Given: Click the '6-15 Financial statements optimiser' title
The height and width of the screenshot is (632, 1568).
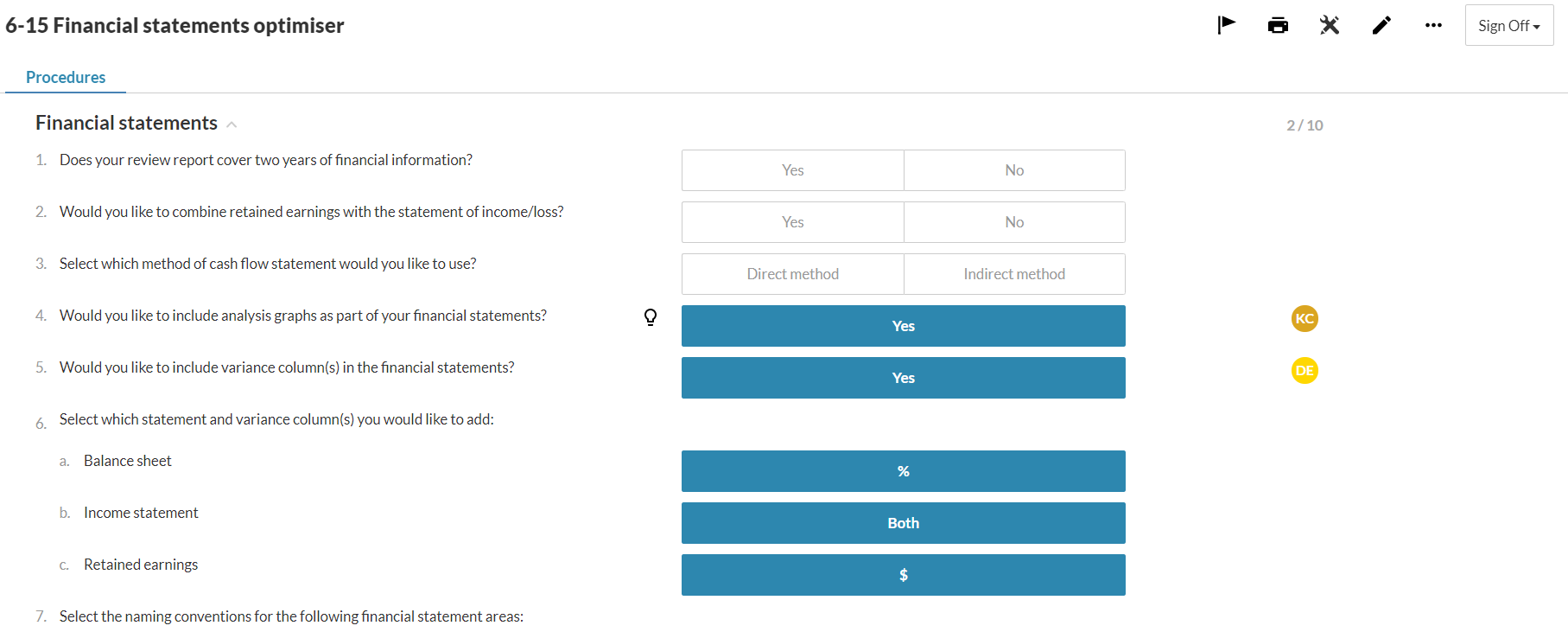Looking at the screenshot, I should coord(175,25).
